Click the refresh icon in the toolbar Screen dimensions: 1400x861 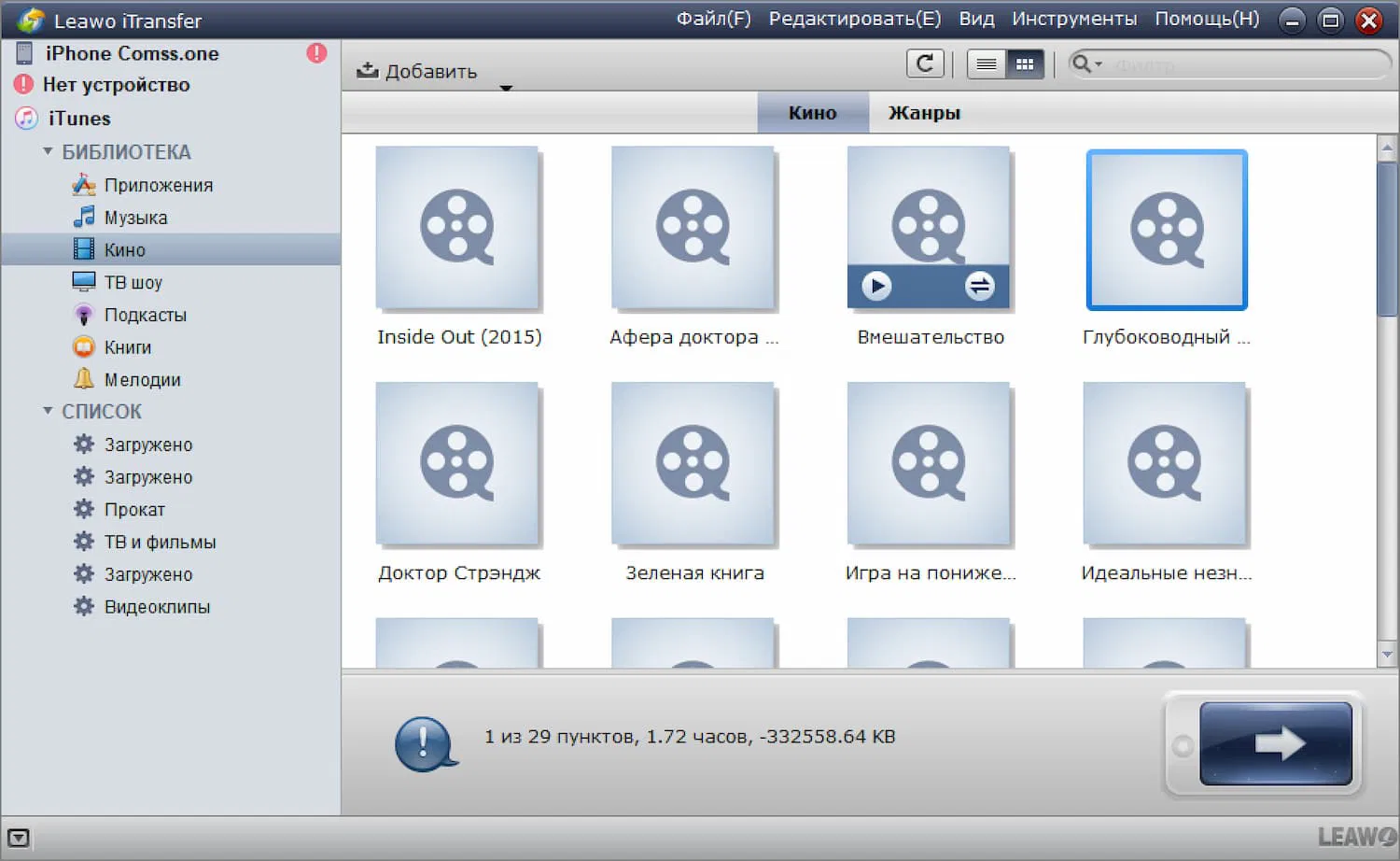click(925, 64)
